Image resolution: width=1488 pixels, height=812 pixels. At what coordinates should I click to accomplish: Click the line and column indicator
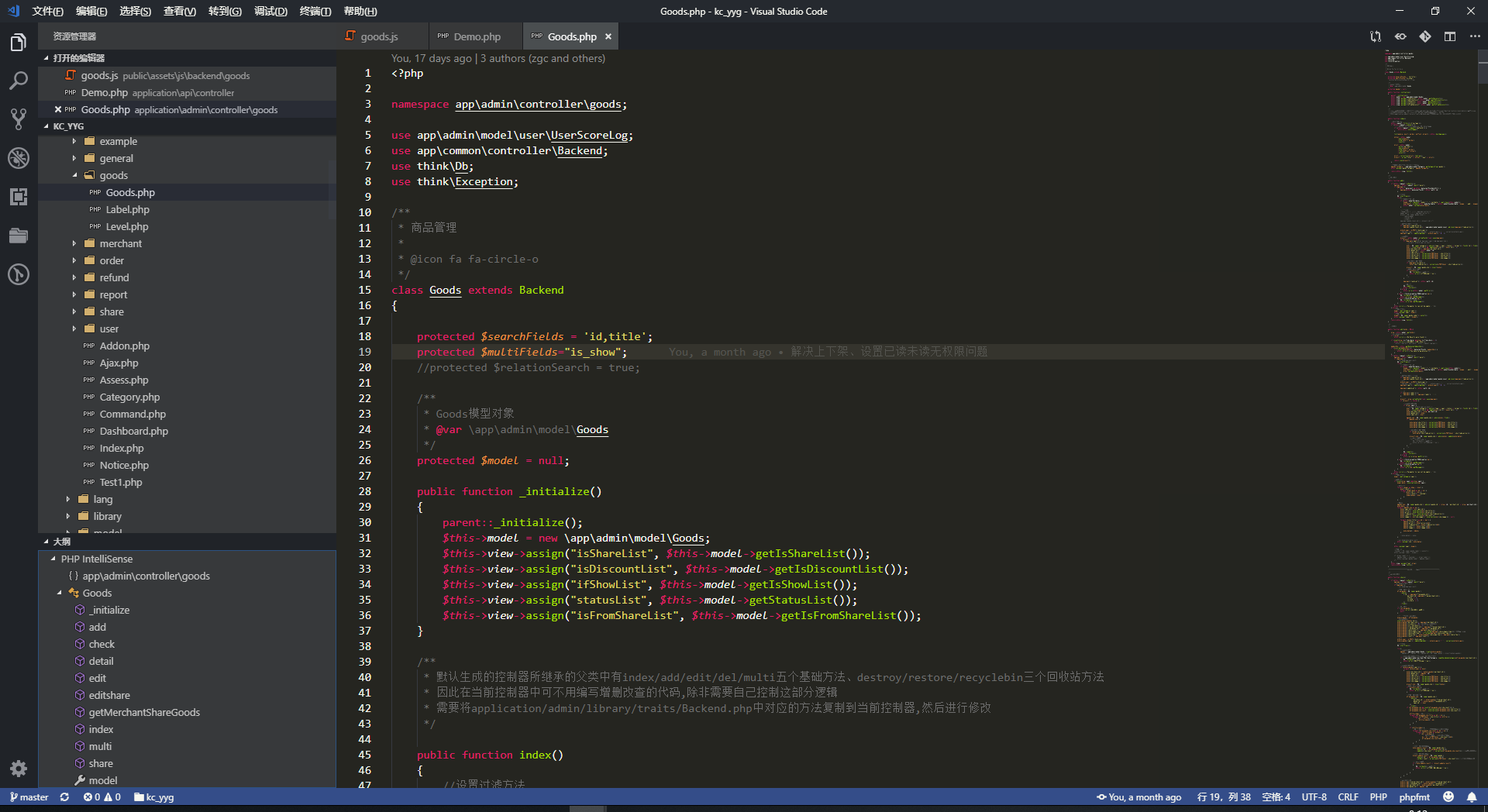(1224, 797)
